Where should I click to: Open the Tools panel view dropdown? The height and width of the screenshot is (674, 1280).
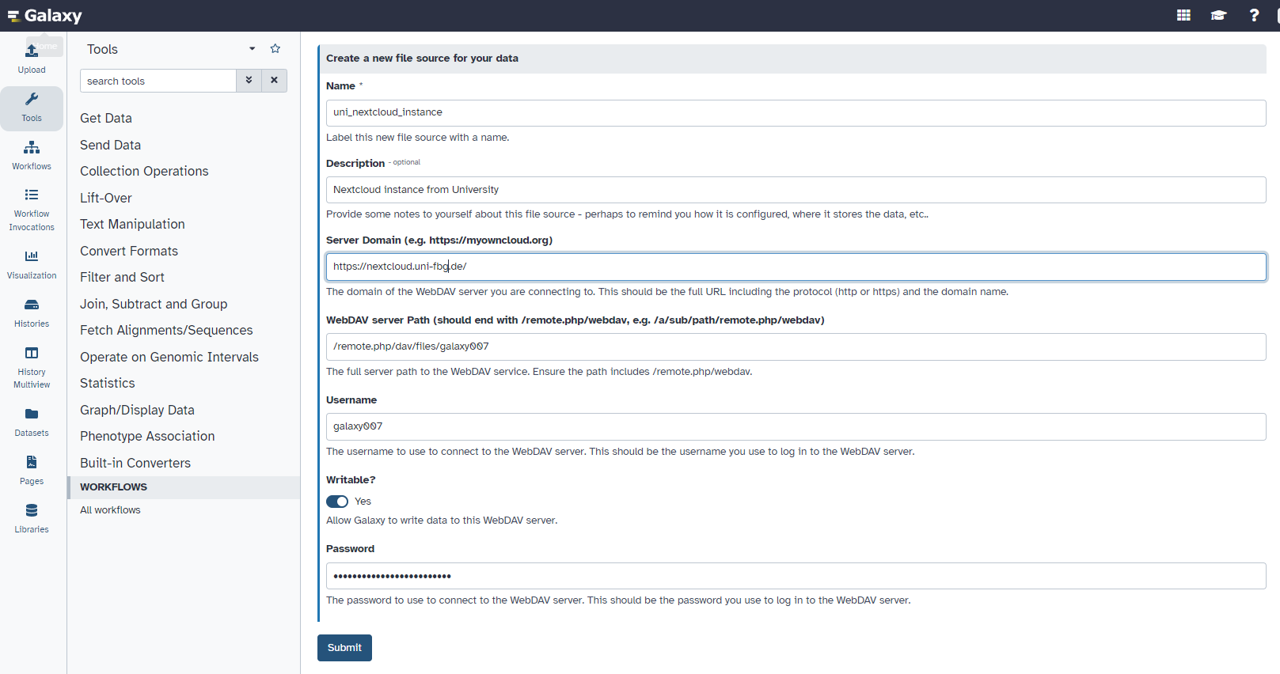252,48
